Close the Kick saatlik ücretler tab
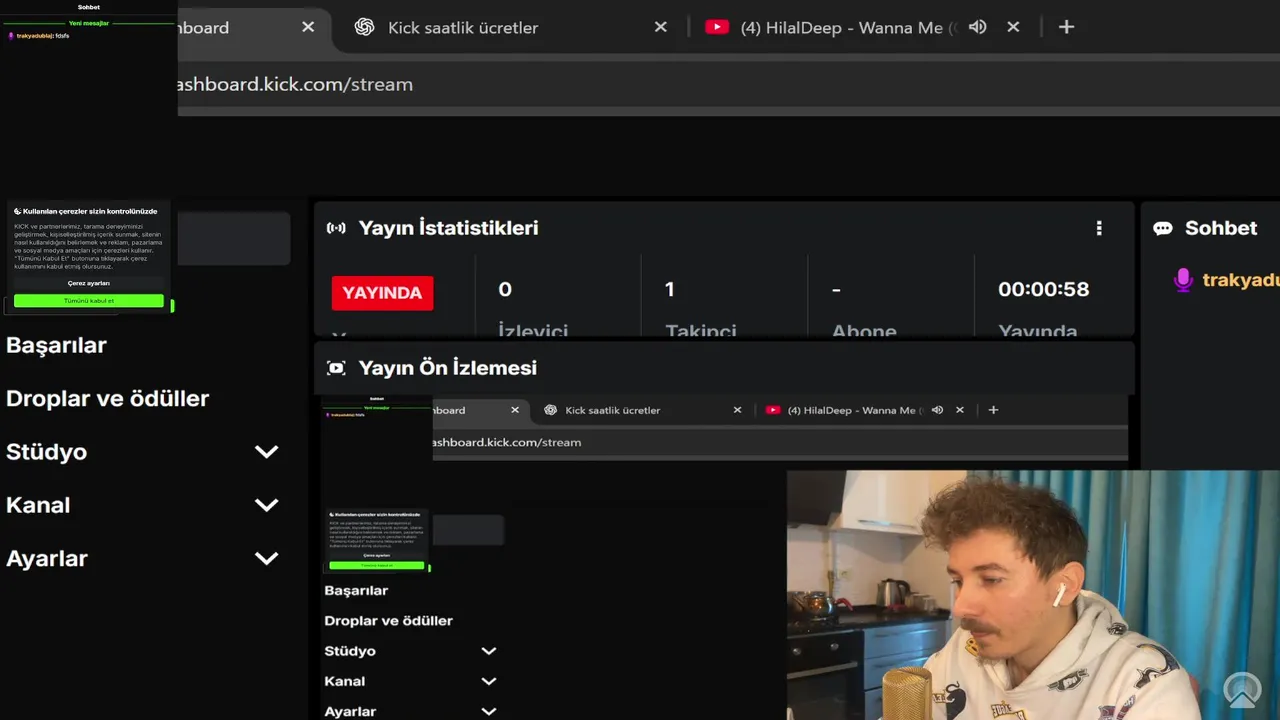Screen dimensions: 1280x720 [x=660, y=27]
